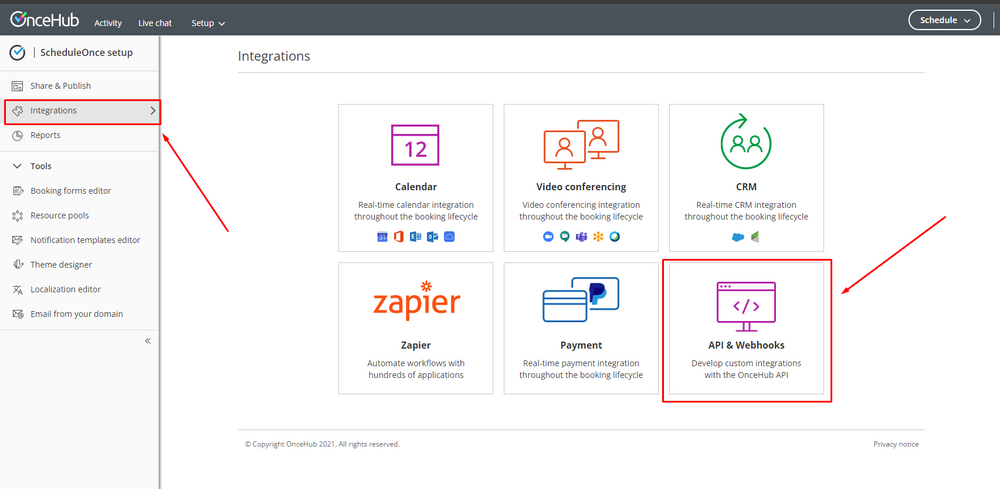
Task: Open the Activity menu item
Action: click(x=108, y=23)
